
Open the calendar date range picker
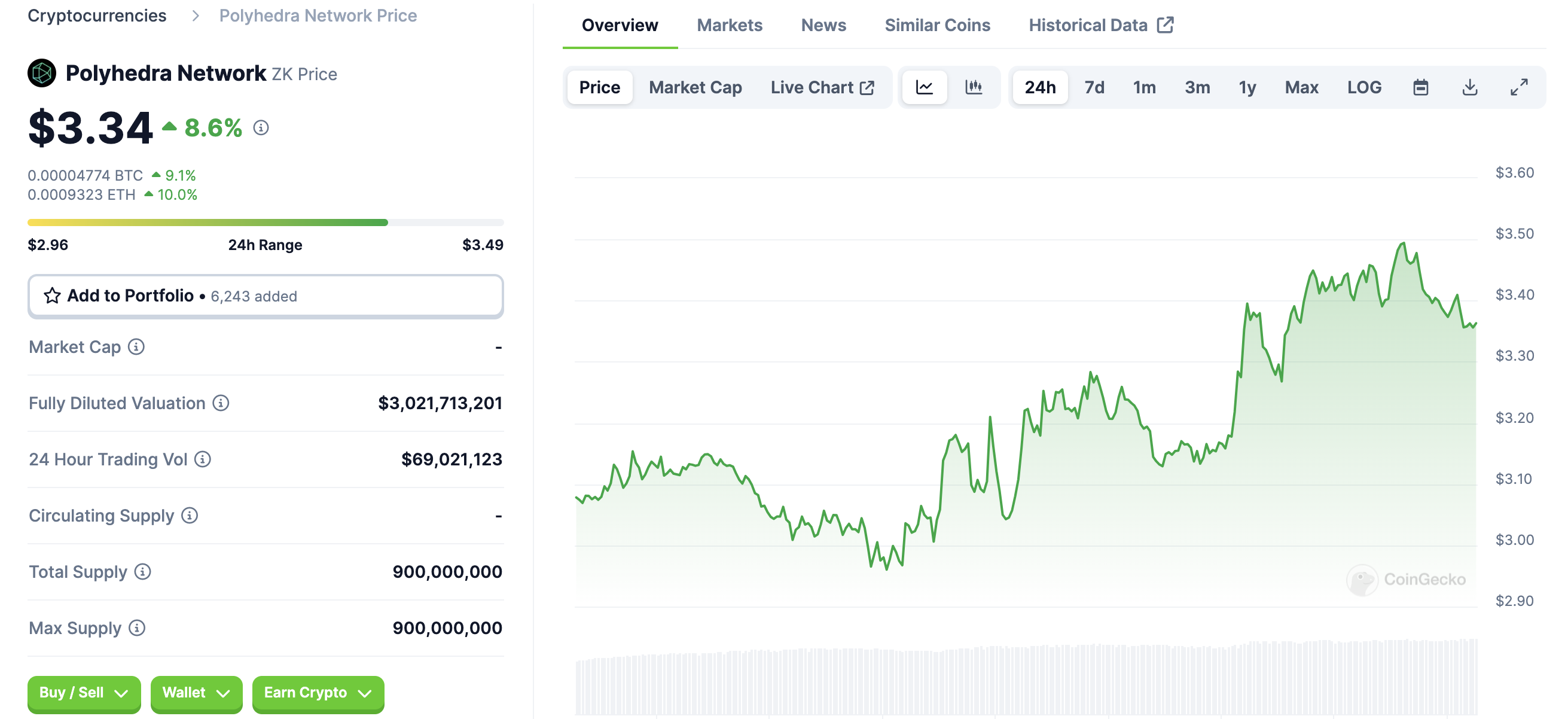click(1421, 88)
